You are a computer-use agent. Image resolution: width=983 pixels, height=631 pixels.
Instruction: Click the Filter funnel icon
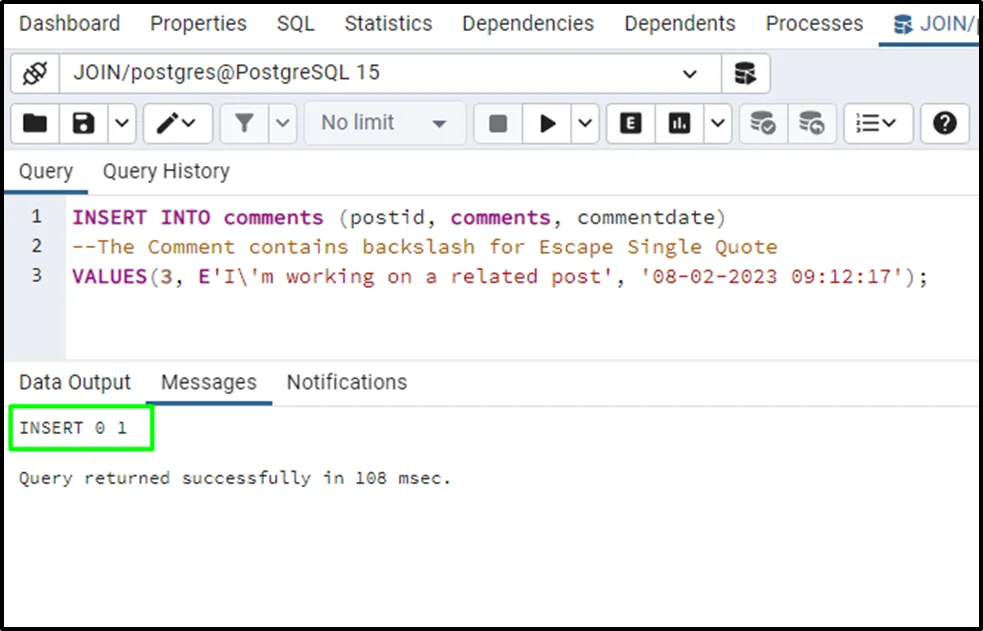point(244,123)
